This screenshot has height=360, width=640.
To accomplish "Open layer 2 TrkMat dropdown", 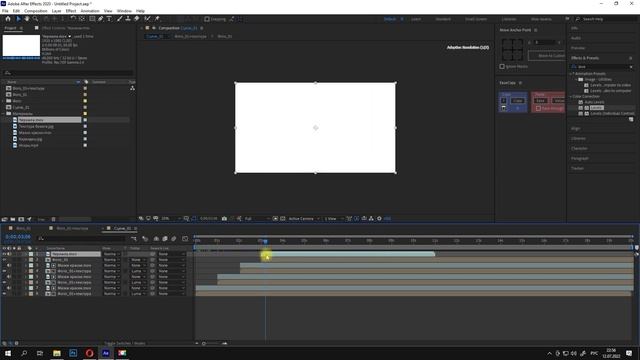I will coord(138,260).
